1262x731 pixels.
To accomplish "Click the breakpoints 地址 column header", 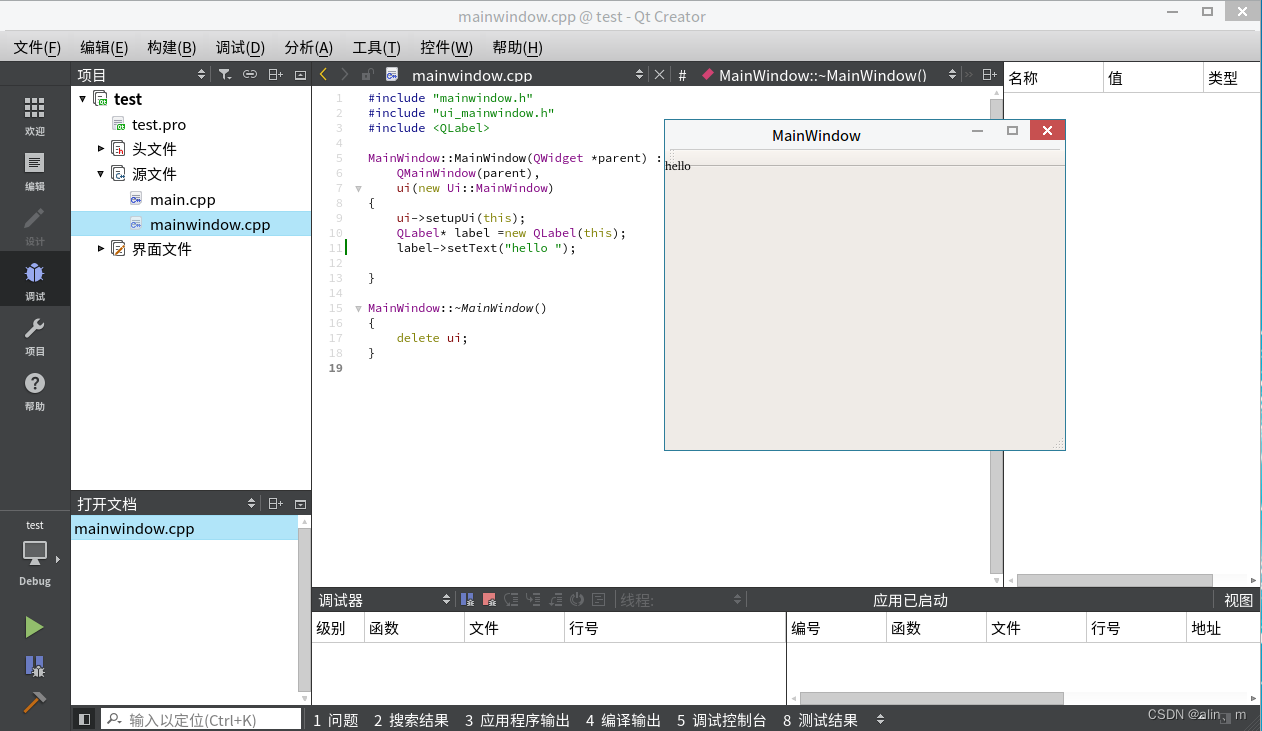I will pos(1222,628).
